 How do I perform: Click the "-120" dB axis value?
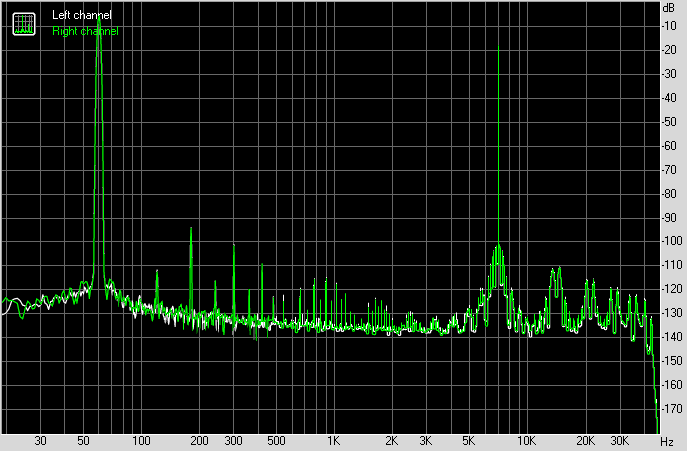pyautogui.click(x=672, y=289)
